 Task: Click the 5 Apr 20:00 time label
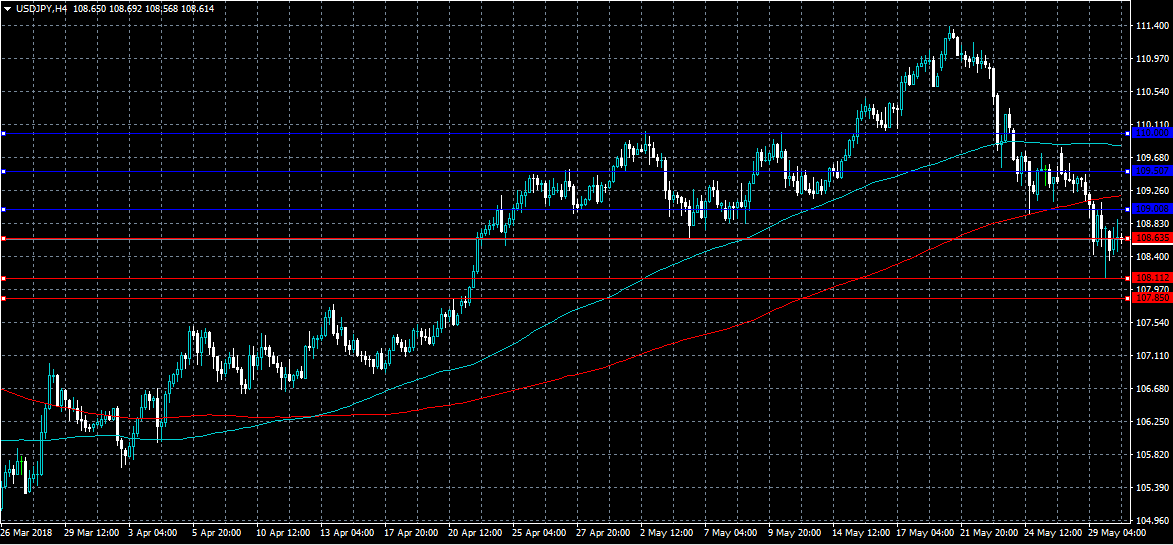[218, 533]
